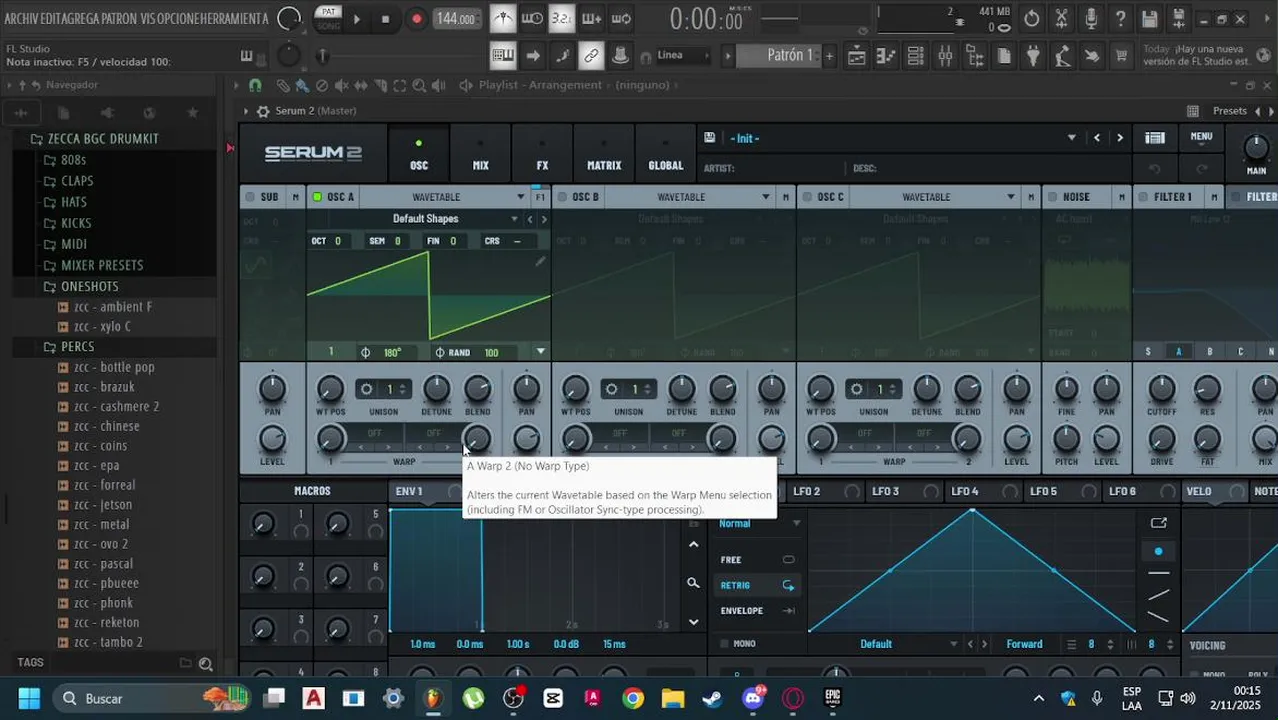Switch the PAT/SONG mode toggle
The height and width of the screenshot is (720, 1278).
click(x=327, y=18)
